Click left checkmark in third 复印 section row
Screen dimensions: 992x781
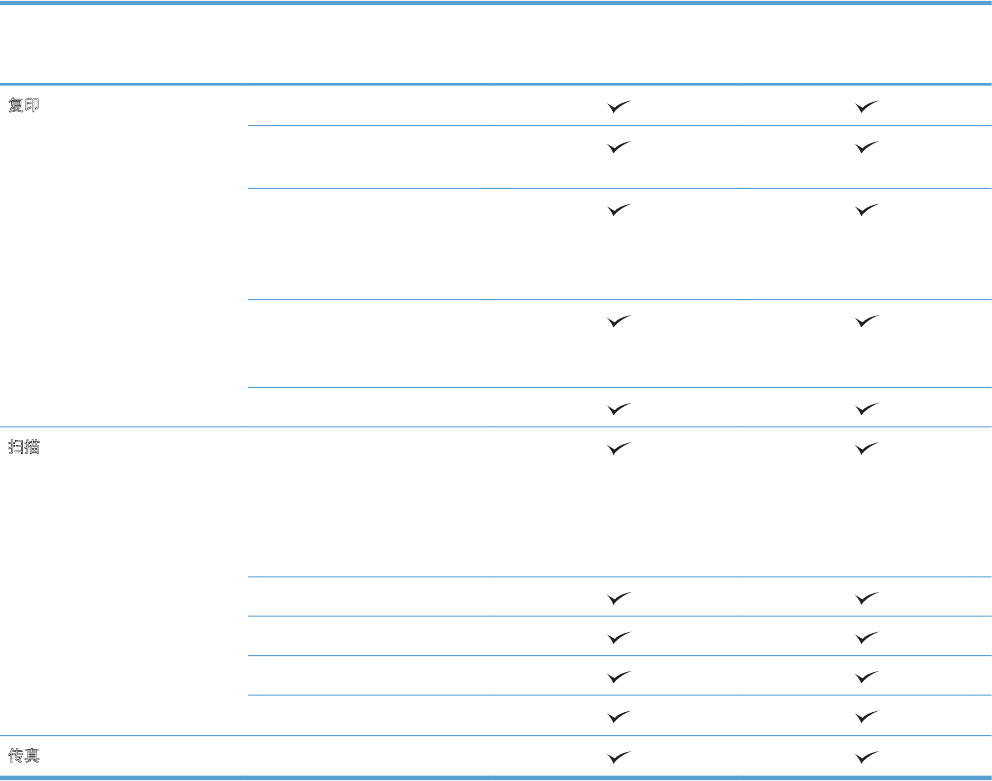pos(619,209)
